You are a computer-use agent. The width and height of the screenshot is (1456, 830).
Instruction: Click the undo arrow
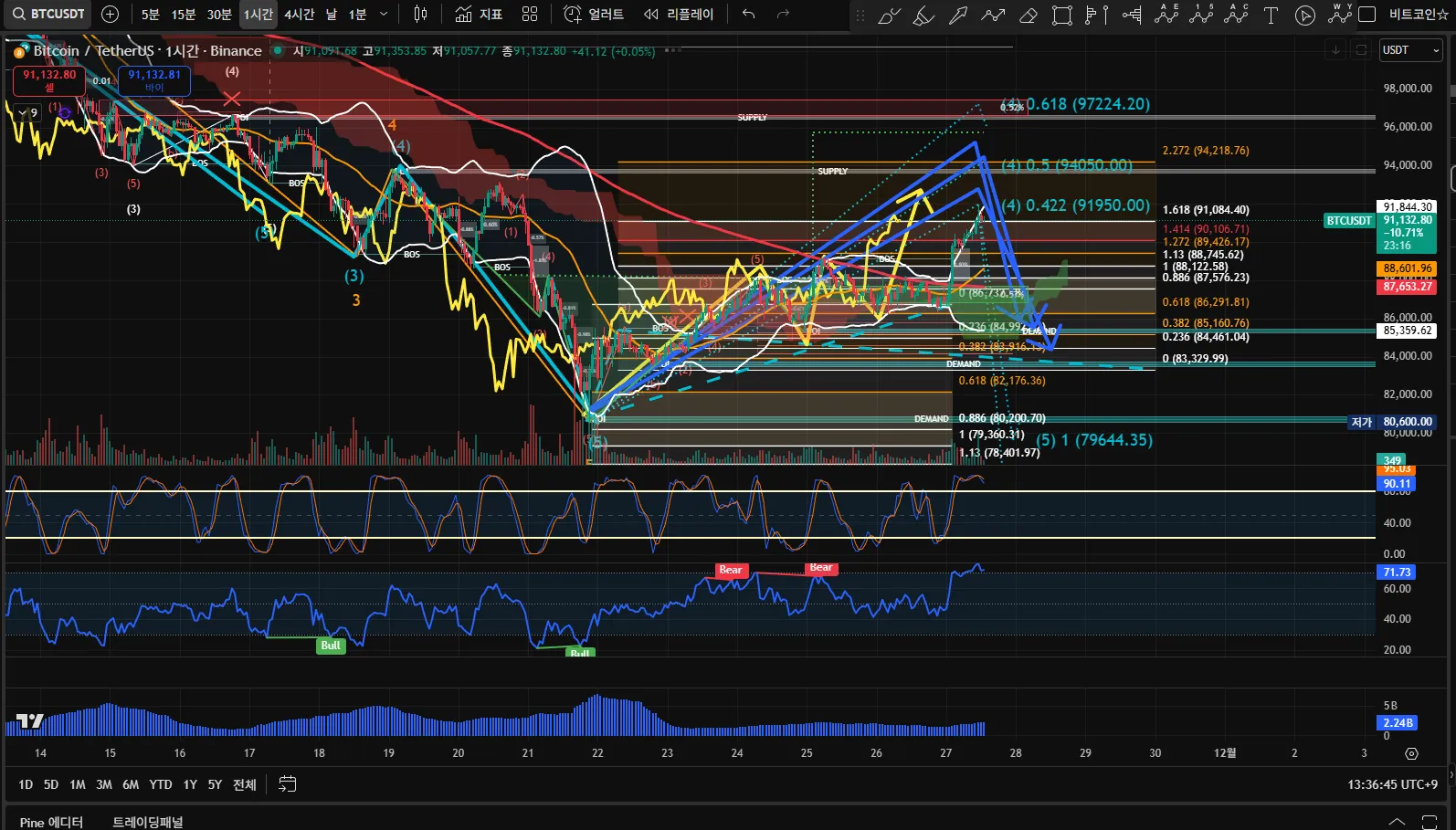pos(748,14)
